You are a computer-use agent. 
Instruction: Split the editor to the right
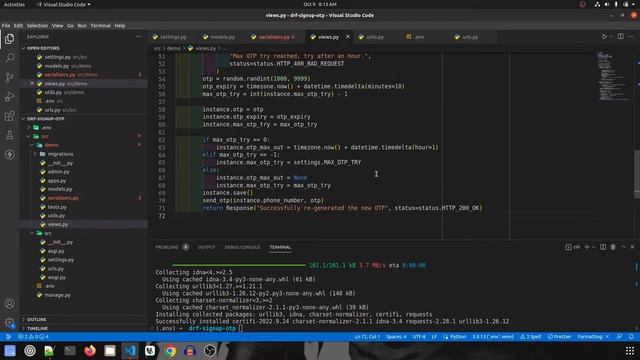[x=620, y=37]
